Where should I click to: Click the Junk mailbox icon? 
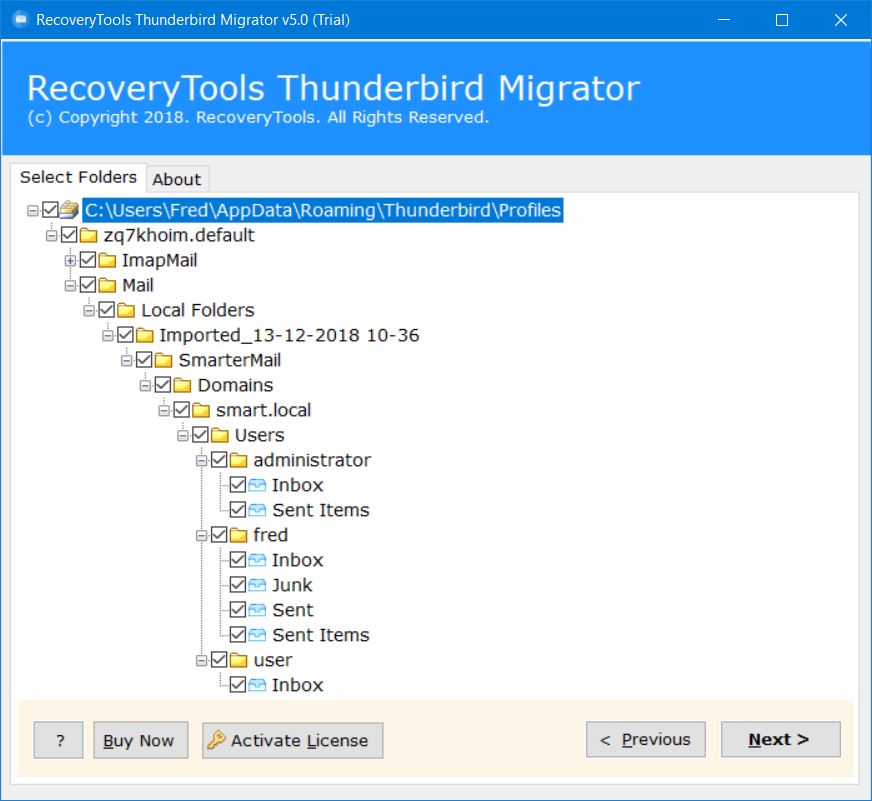tap(257, 585)
